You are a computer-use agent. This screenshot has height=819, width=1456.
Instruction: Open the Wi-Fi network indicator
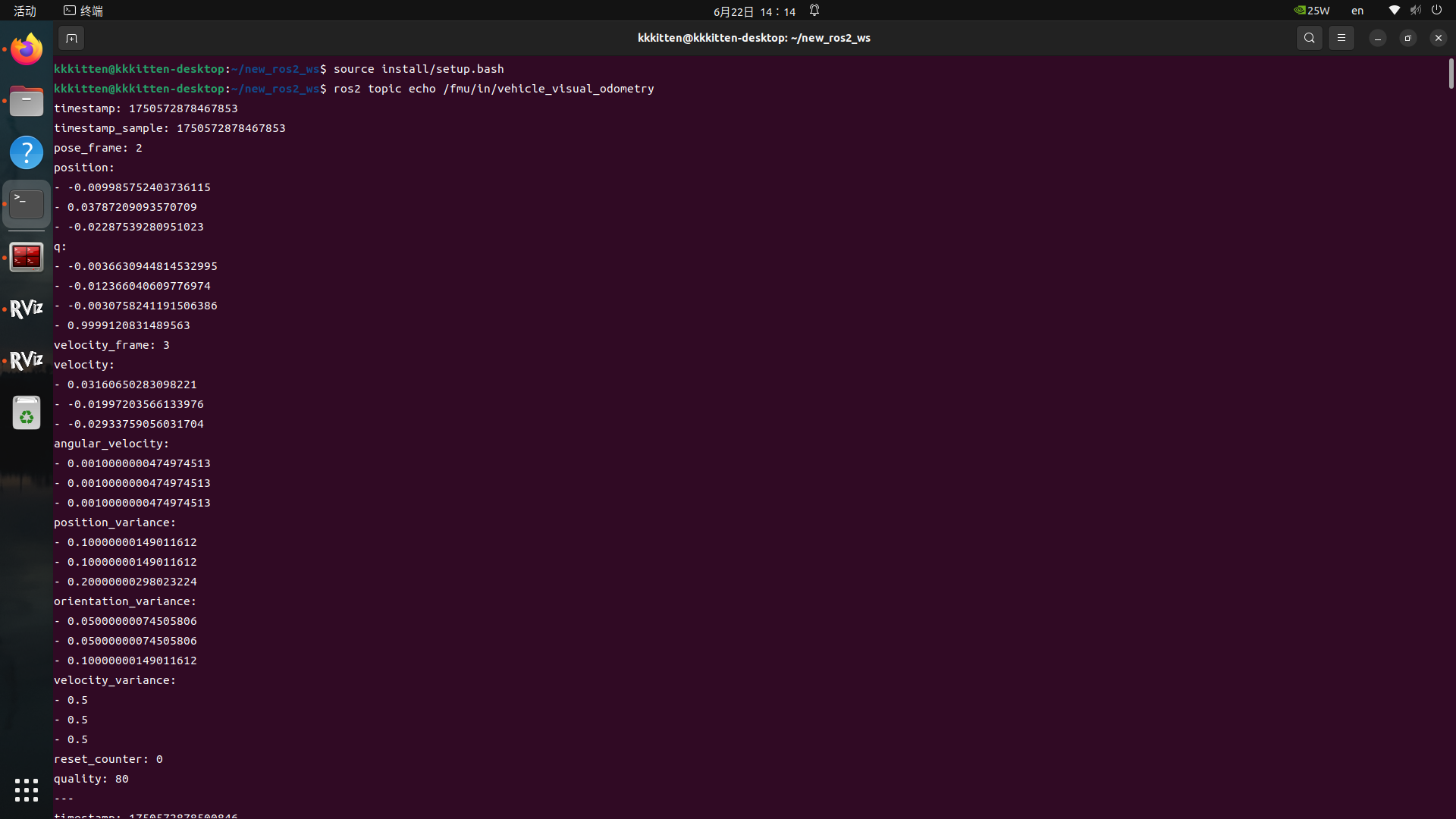1394,11
